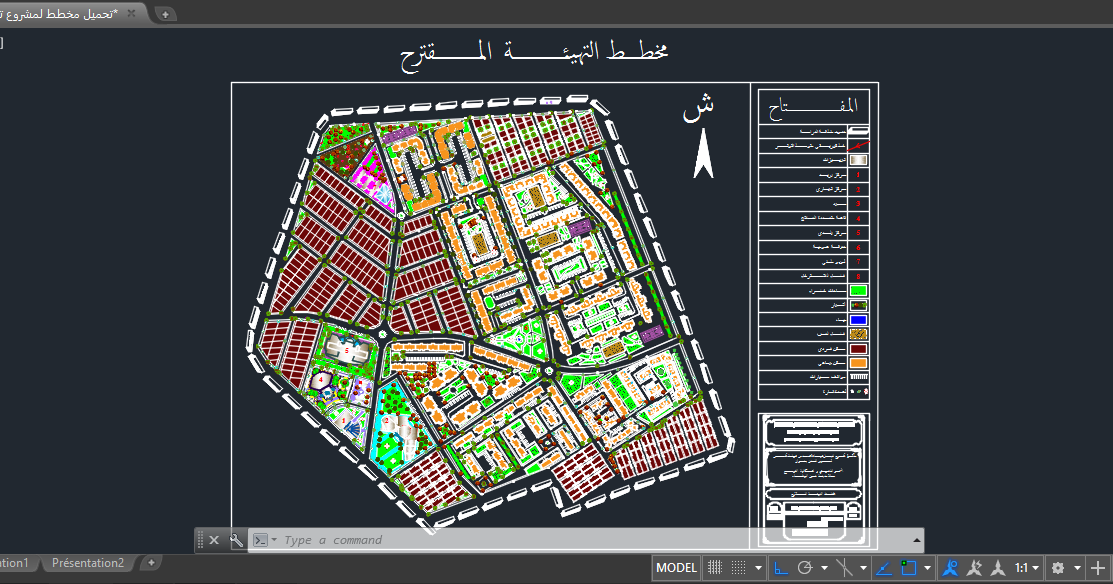
Task: Enable the Polar Tracking icon
Action: tap(807, 568)
